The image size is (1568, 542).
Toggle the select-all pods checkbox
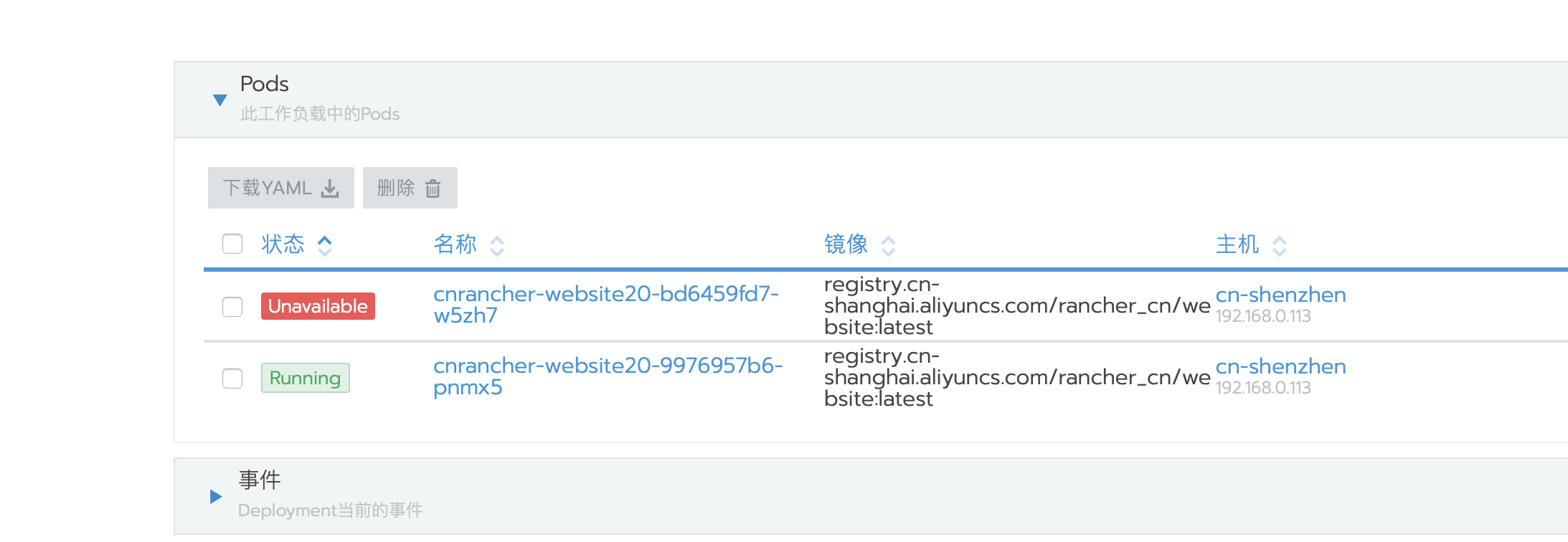(x=232, y=244)
